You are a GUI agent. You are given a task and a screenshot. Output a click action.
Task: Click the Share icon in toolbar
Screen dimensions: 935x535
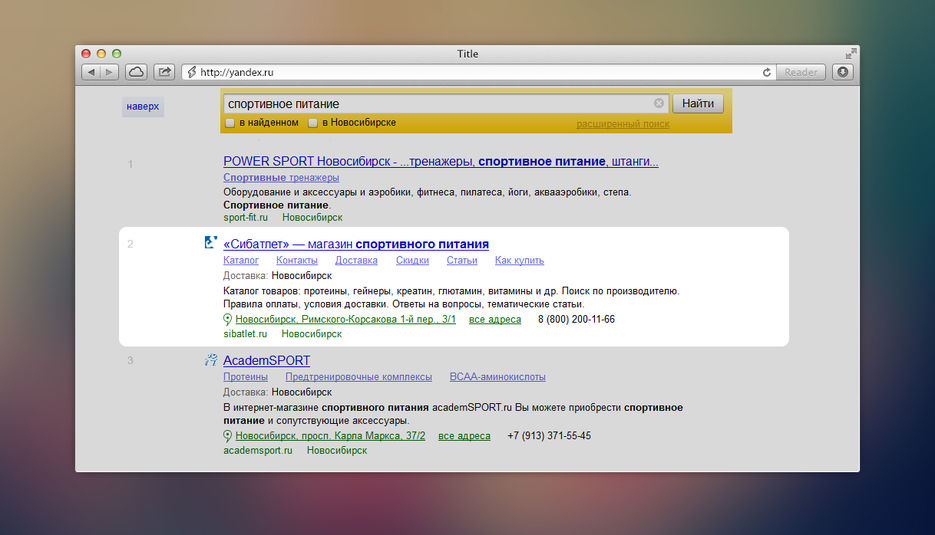pos(164,72)
